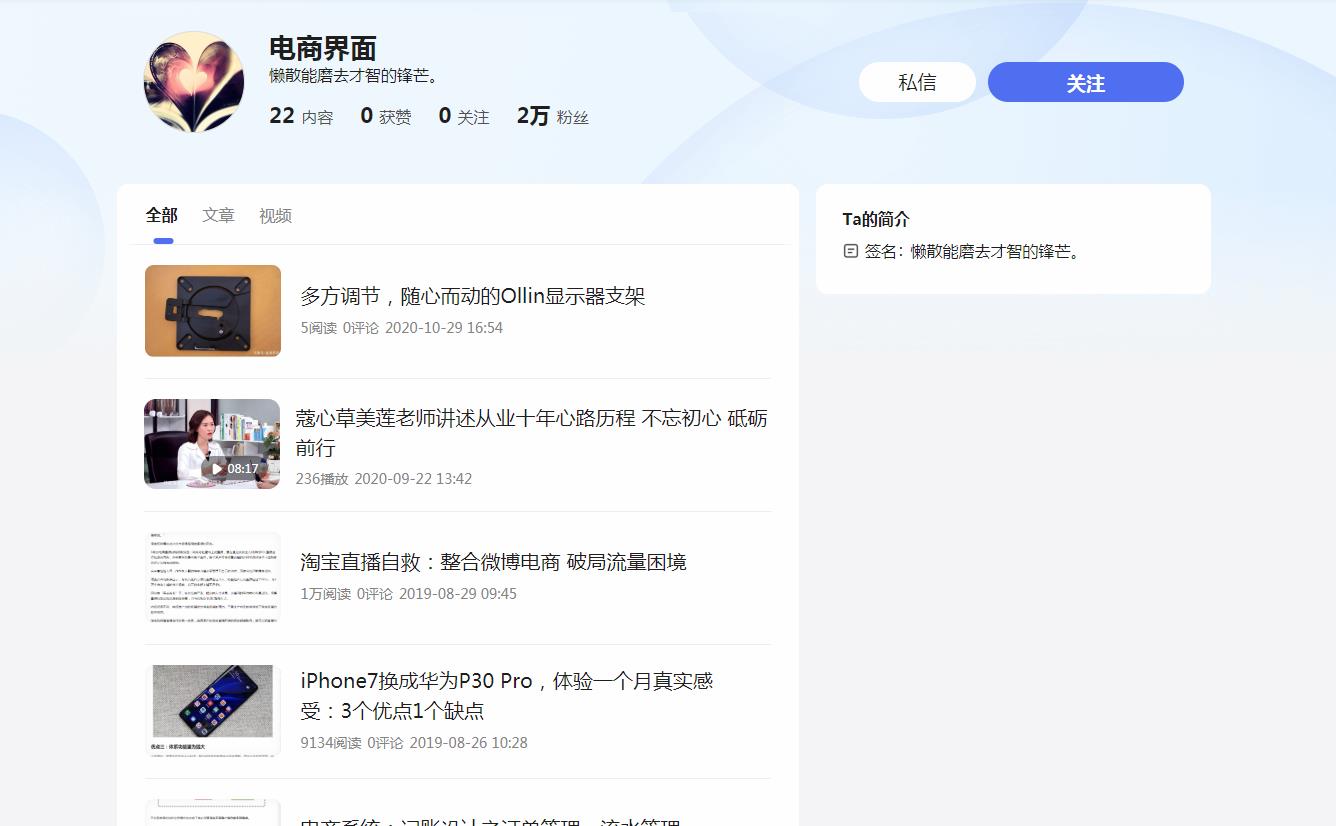Click the 2019-08-26 10:28 timestamp
This screenshot has width=1336, height=826.
pos(469,742)
